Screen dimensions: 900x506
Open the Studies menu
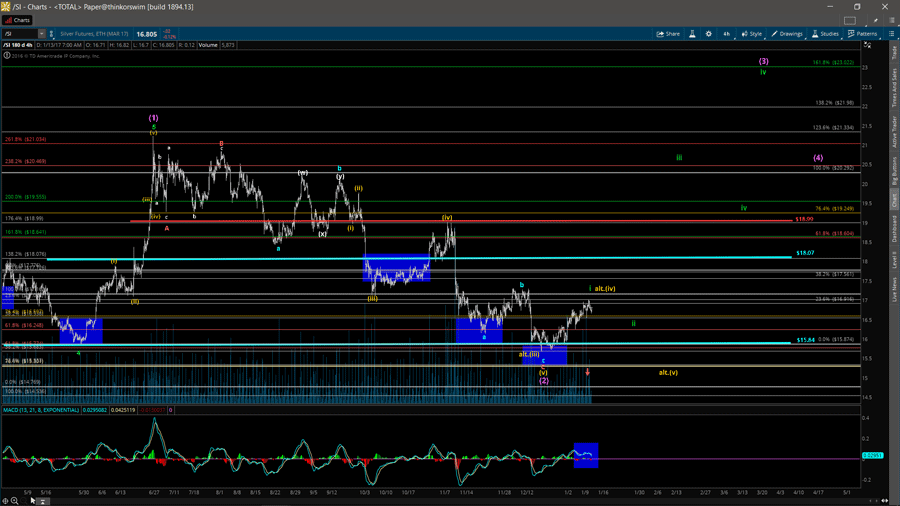pyautogui.click(x=826, y=34)
